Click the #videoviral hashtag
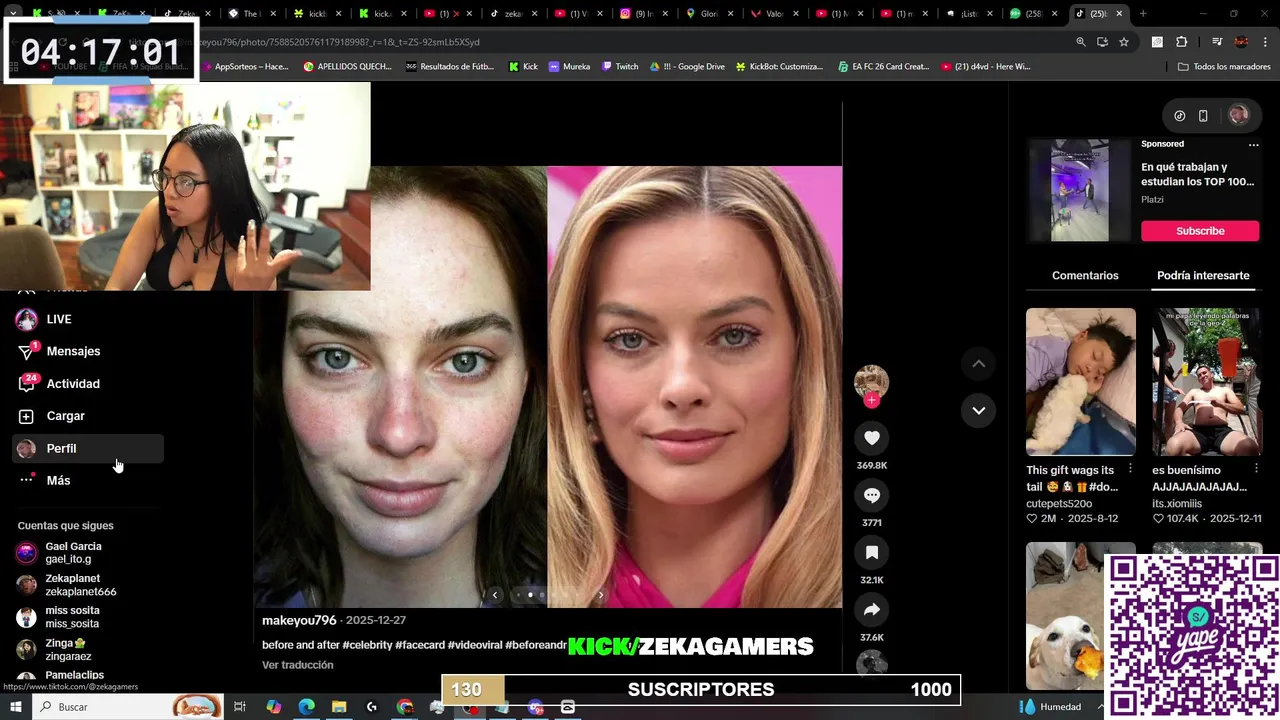 475,645
